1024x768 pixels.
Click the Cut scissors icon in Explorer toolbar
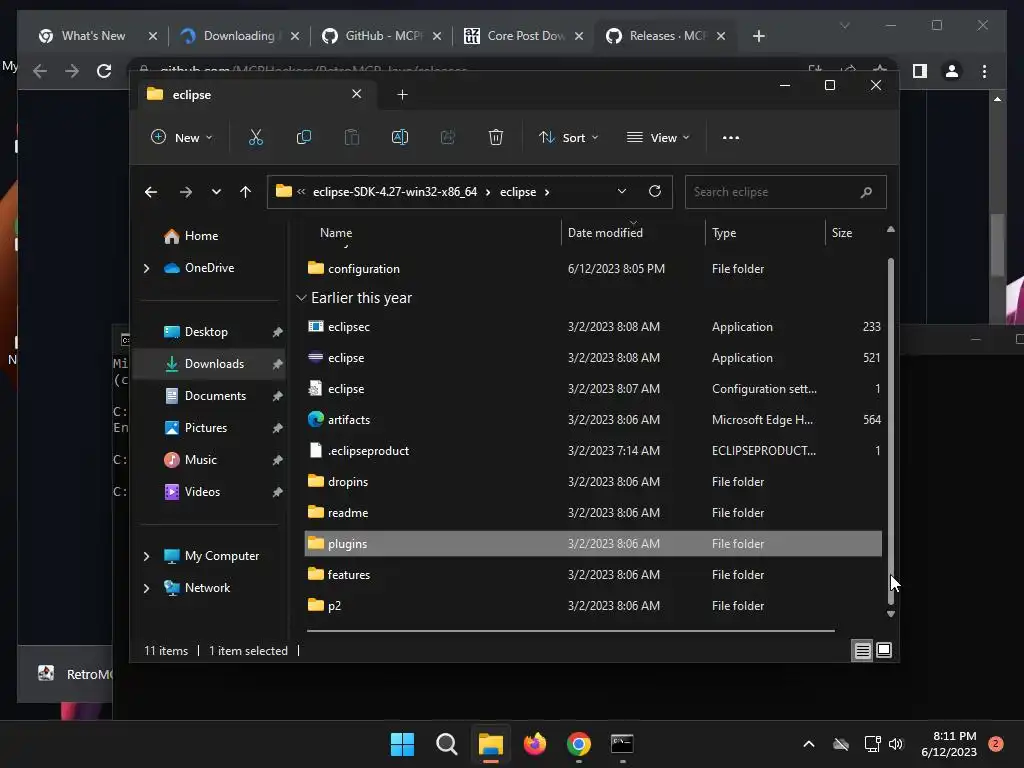click(255, 138)
